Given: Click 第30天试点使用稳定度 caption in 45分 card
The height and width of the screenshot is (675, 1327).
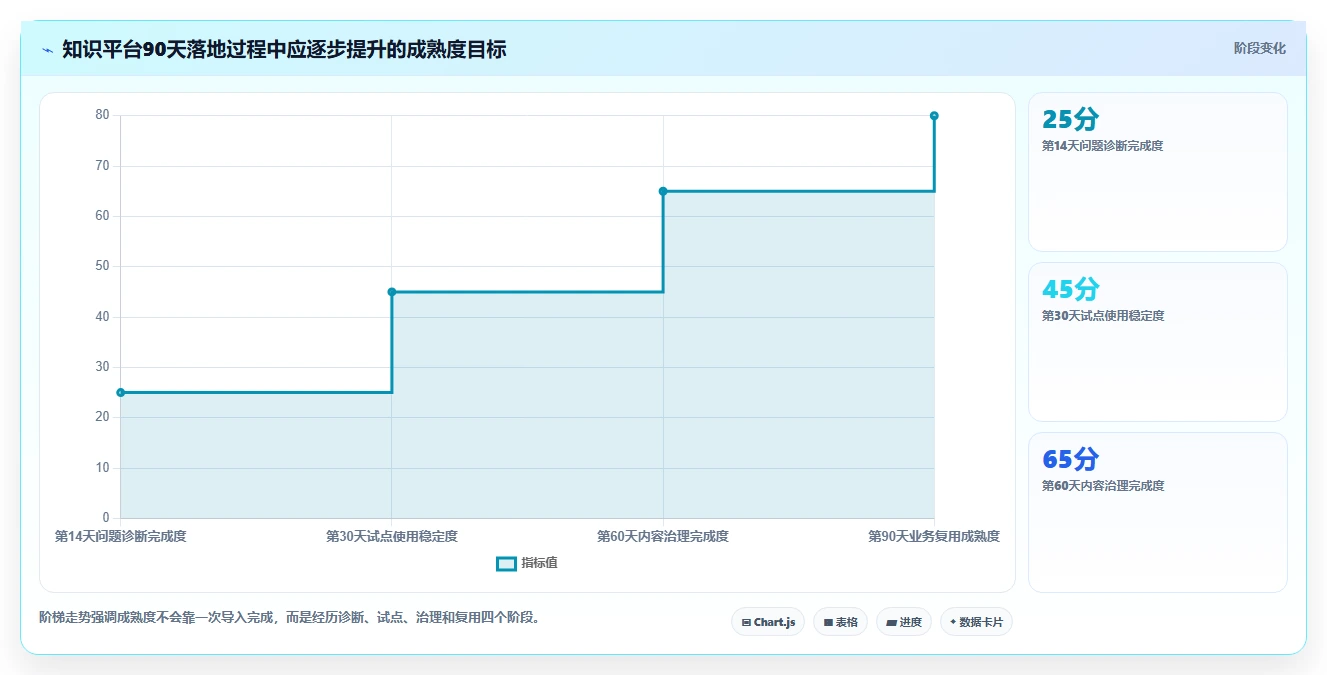Looking at the screenshot, I should (x=1103, y=316).
